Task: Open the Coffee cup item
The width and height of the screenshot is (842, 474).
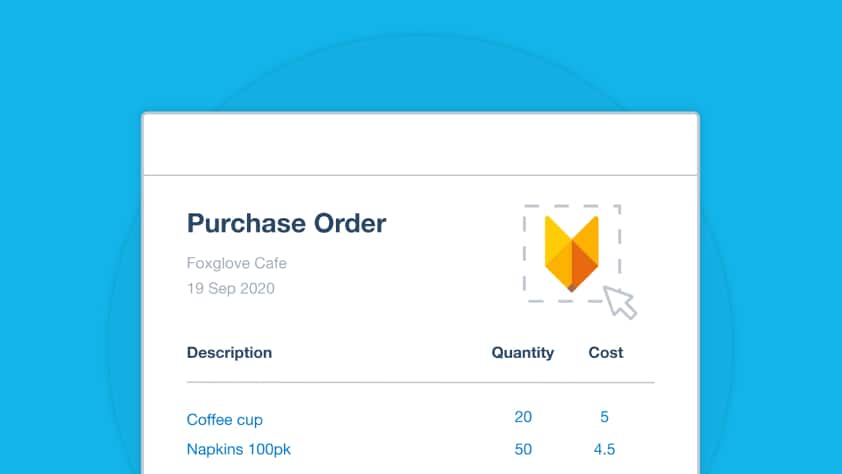Action: [224, 420]
